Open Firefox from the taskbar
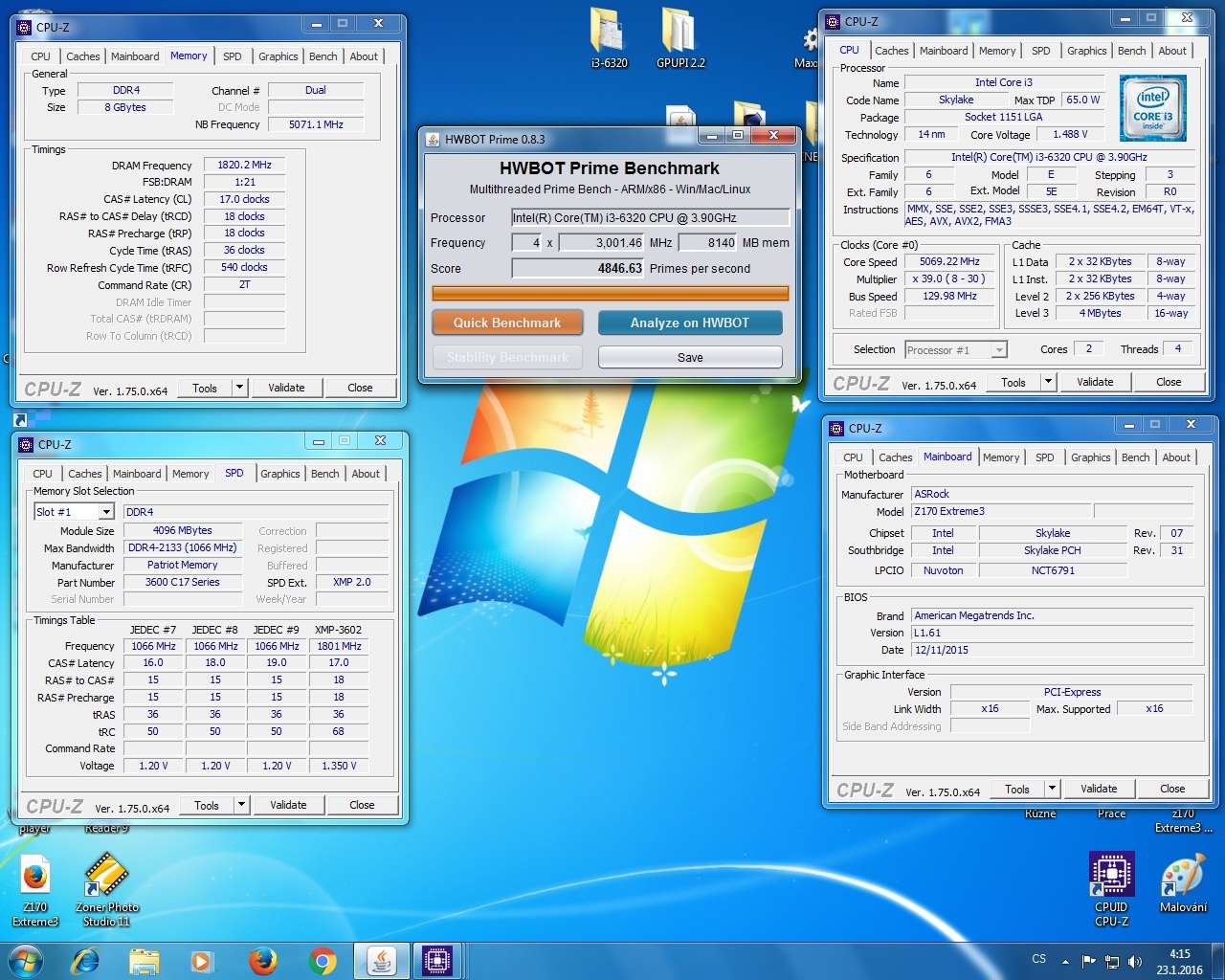 click(262, 960)
